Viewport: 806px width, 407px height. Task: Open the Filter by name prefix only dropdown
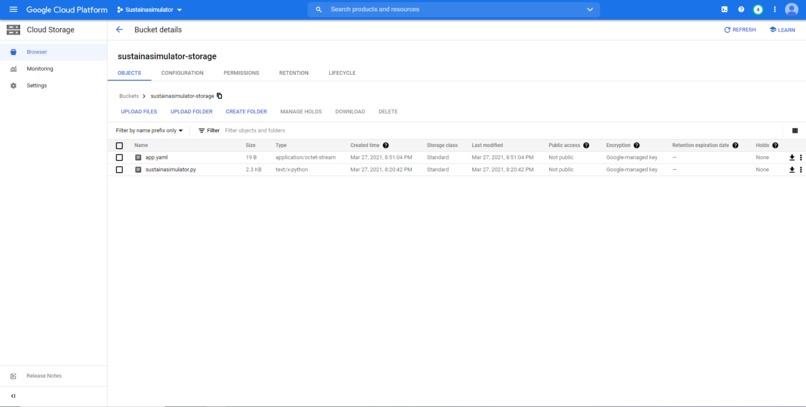click(149, 131)
